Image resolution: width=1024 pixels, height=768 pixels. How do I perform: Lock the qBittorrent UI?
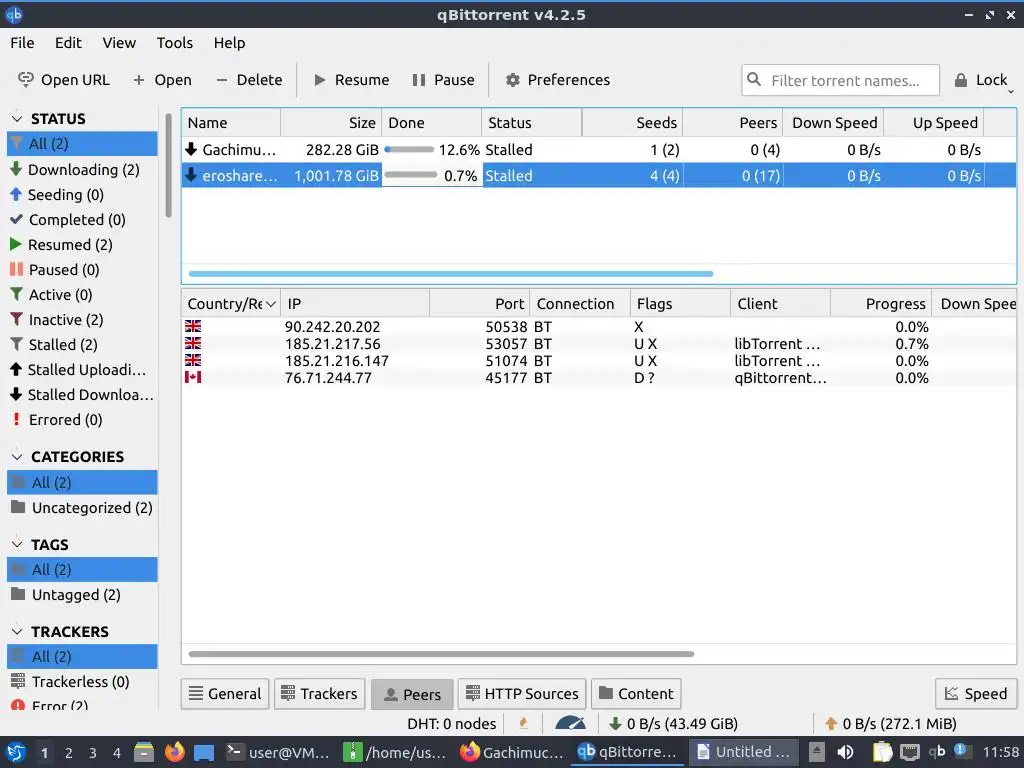coord(981,80)
